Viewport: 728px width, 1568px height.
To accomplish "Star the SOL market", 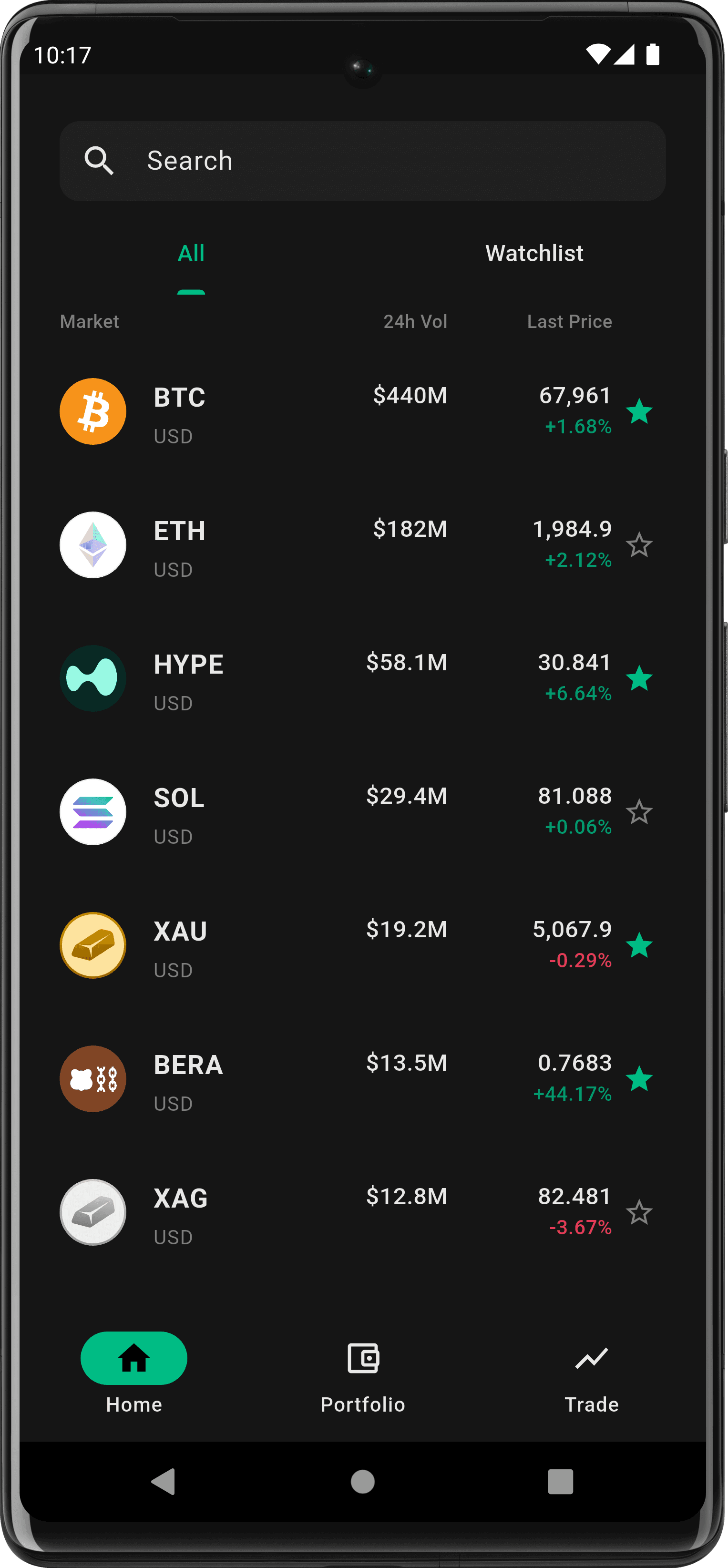I will pyautogui.click(x=639, y=812).
